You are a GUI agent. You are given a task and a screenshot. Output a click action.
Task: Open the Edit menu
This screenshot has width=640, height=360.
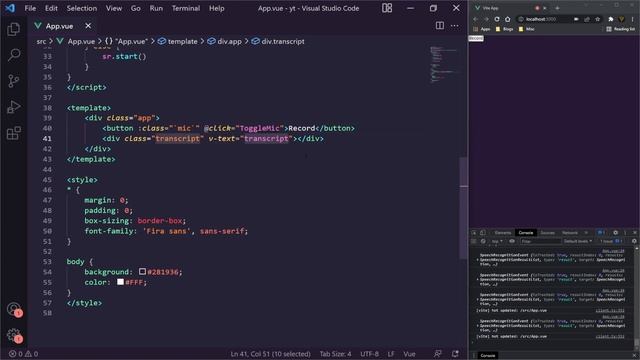click(51, 8)
